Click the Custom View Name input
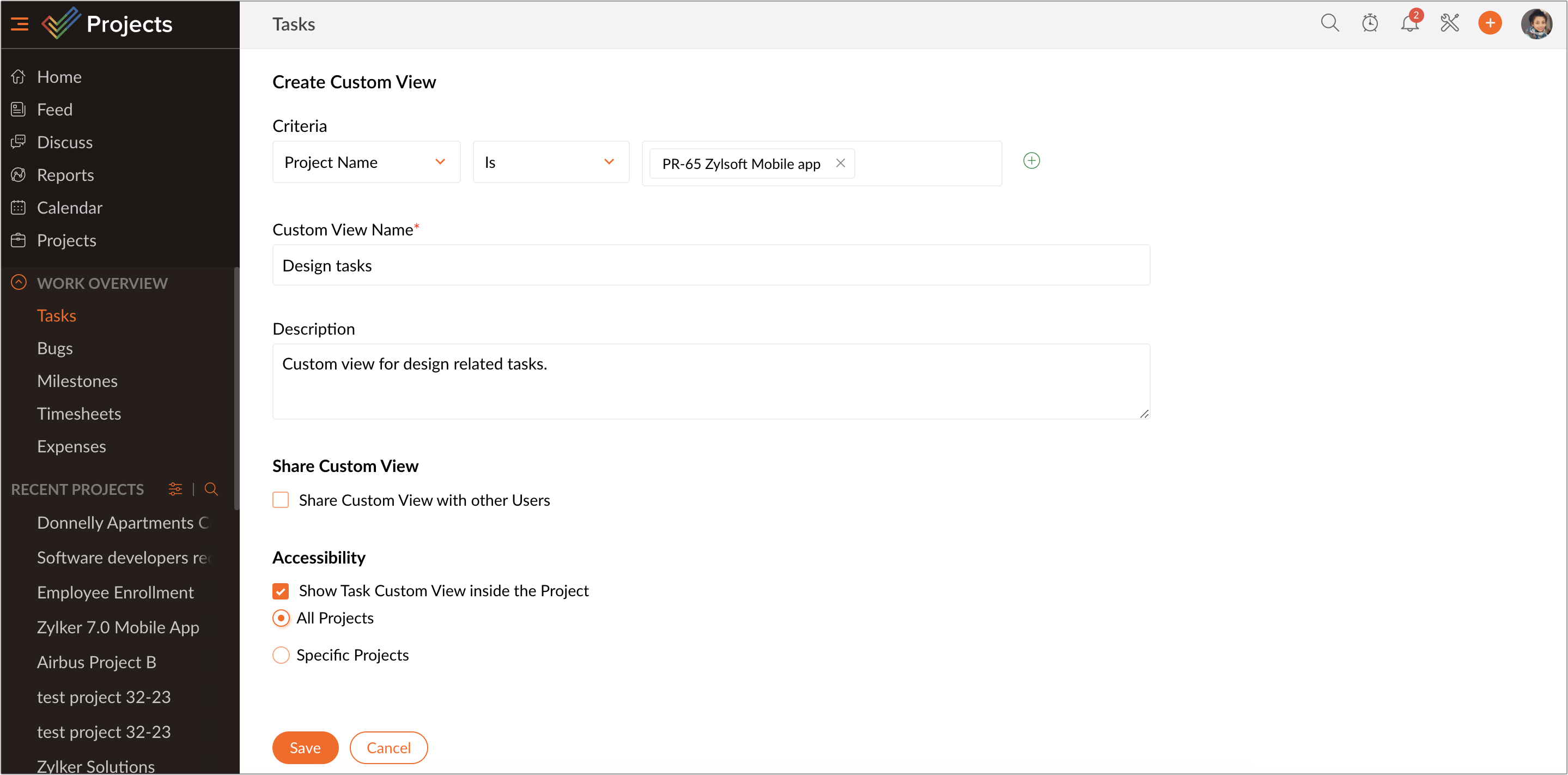 711,265
